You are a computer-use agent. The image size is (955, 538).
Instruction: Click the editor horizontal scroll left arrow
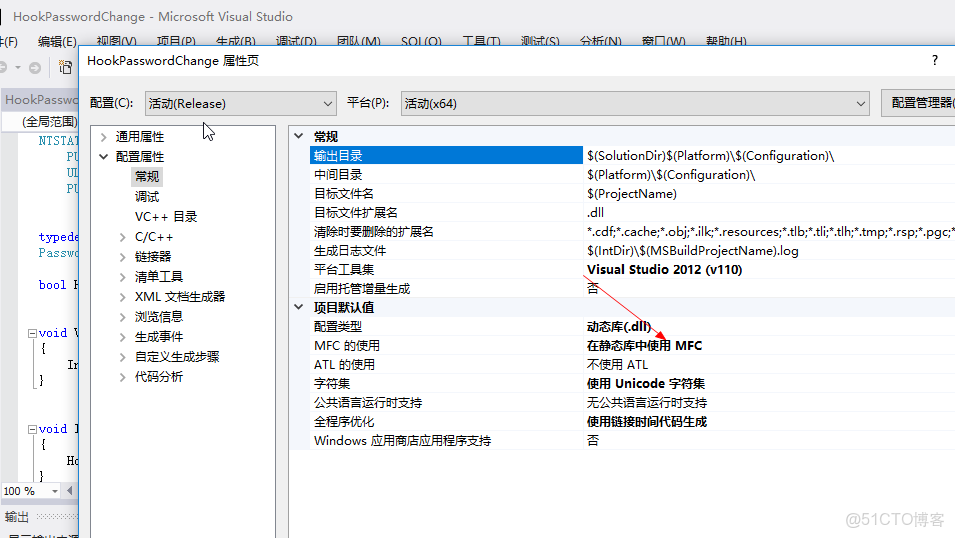(69, 490)
